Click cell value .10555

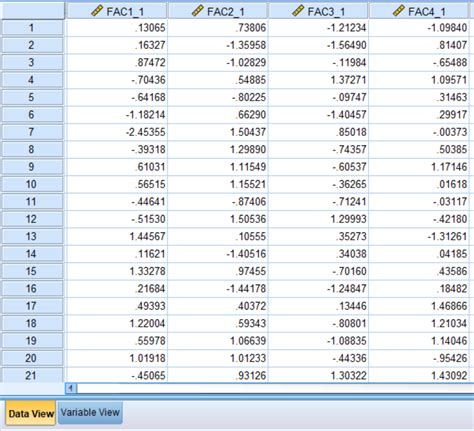click(218, 236)
